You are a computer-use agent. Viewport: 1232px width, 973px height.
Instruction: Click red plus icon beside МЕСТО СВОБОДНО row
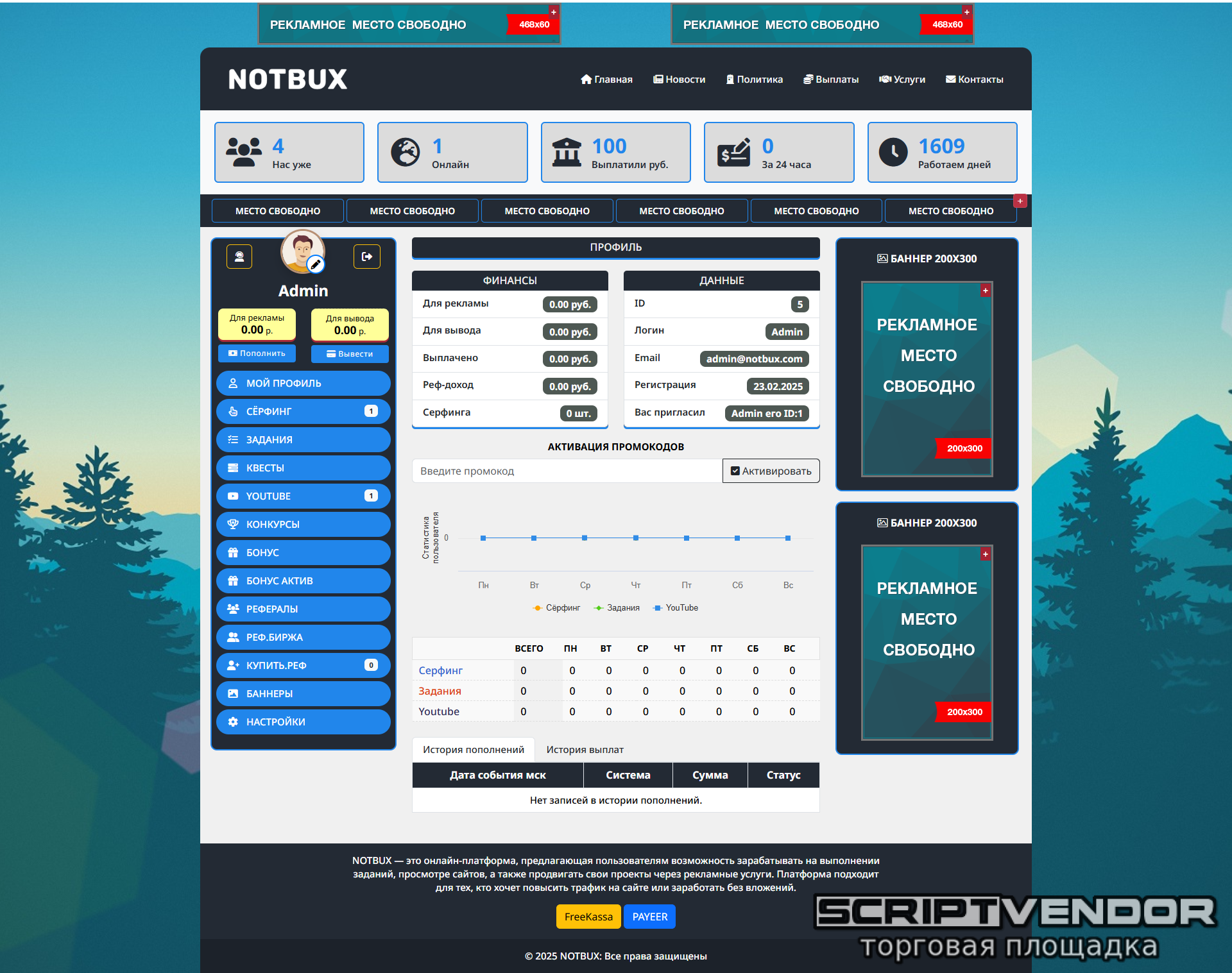point(1020,201)
